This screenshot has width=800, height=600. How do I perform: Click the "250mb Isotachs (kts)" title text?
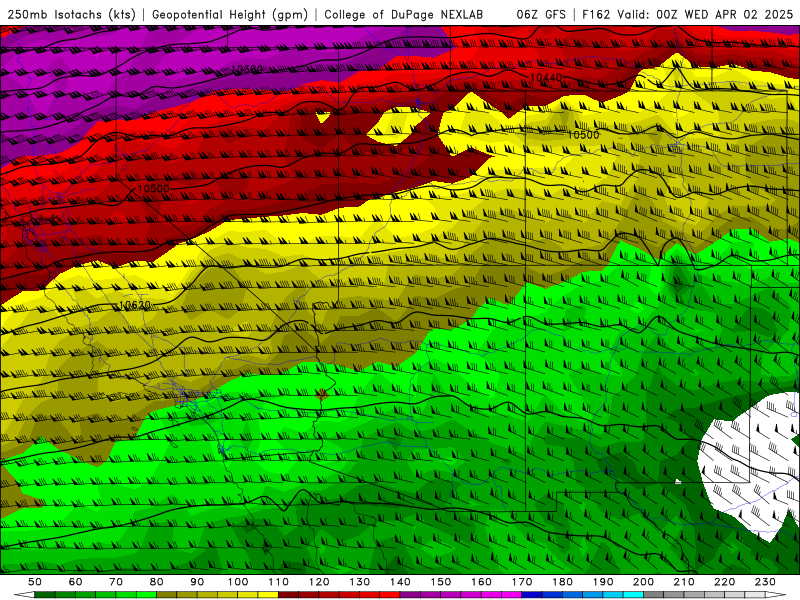71,15
